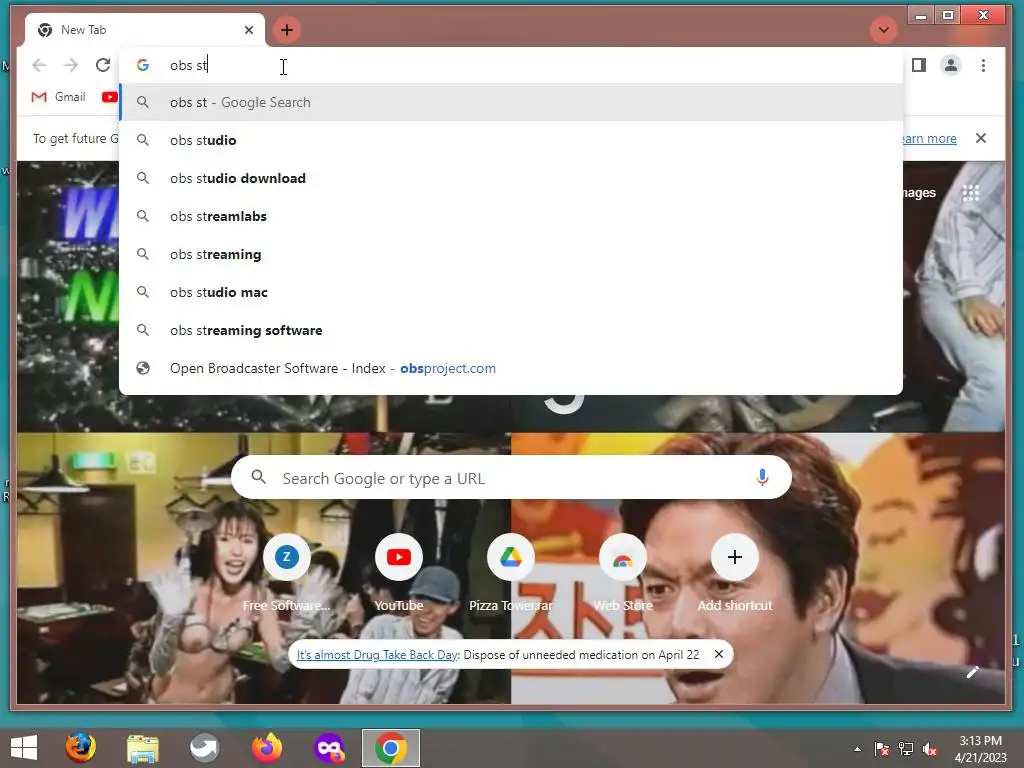Click the 'Search Google or type a URL' box
The image size is (1024, 768).
pyautogui.click(x=511, y=478)
